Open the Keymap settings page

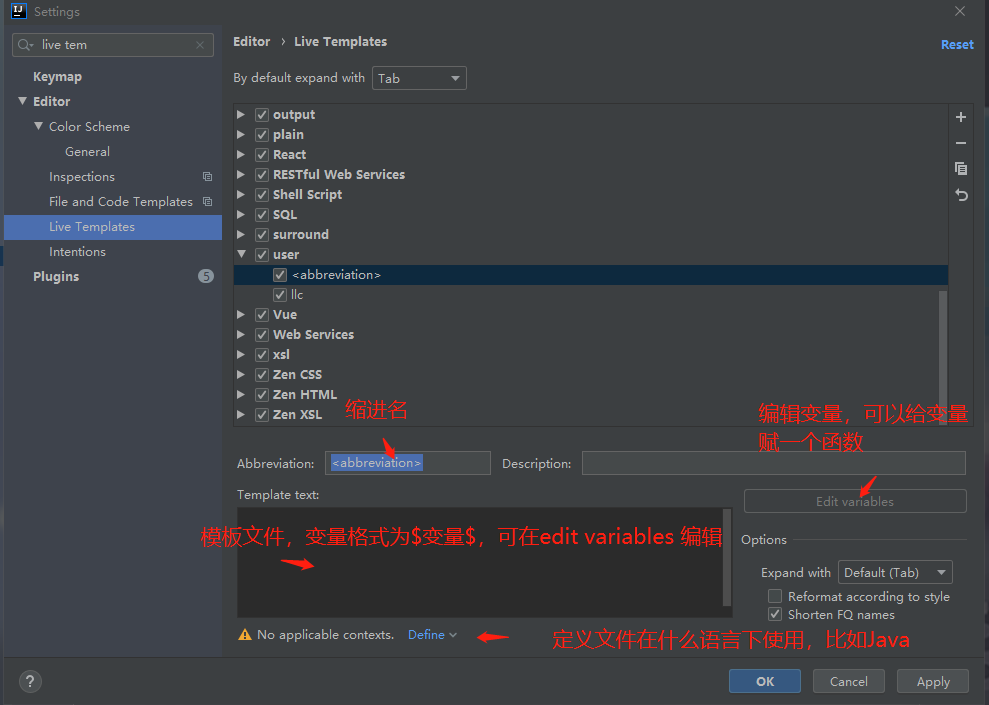[57, 76]
